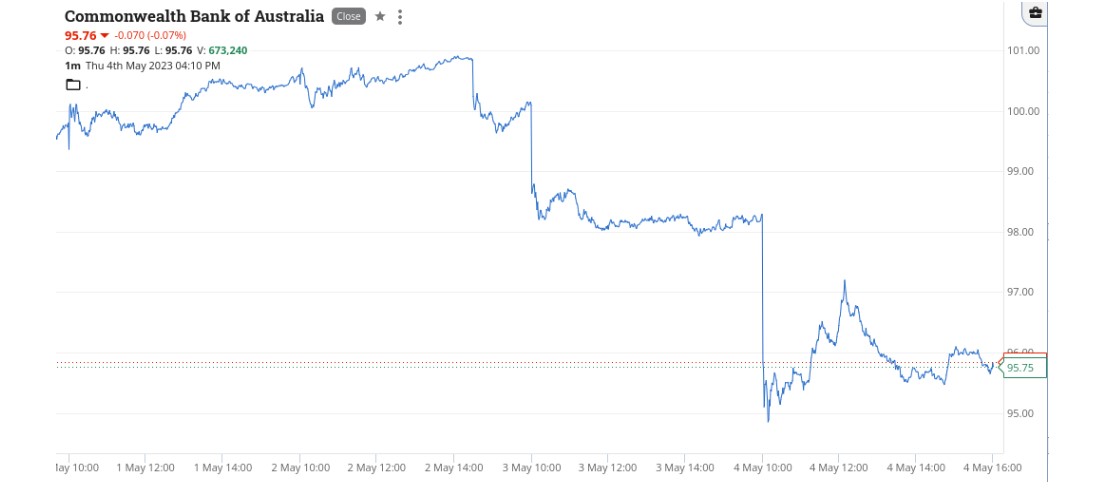The height and width of the screenshot is (490, 1093).
Task: Click the red price tag on axis
Action: (x=1023, y=355)
